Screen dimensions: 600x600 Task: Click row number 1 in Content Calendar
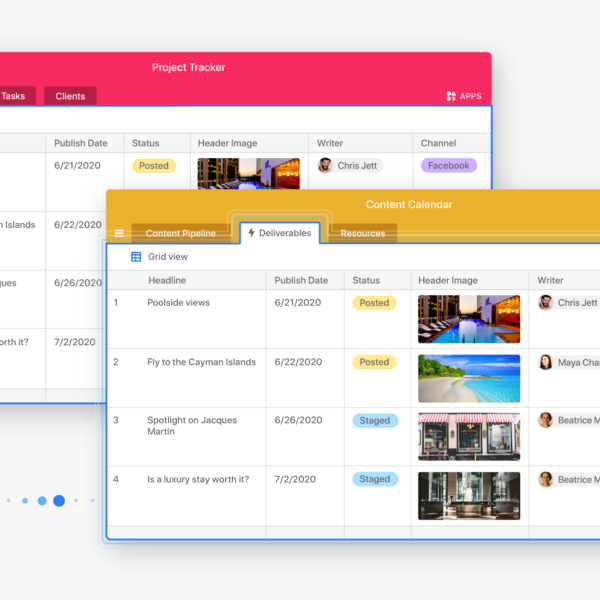116,303
